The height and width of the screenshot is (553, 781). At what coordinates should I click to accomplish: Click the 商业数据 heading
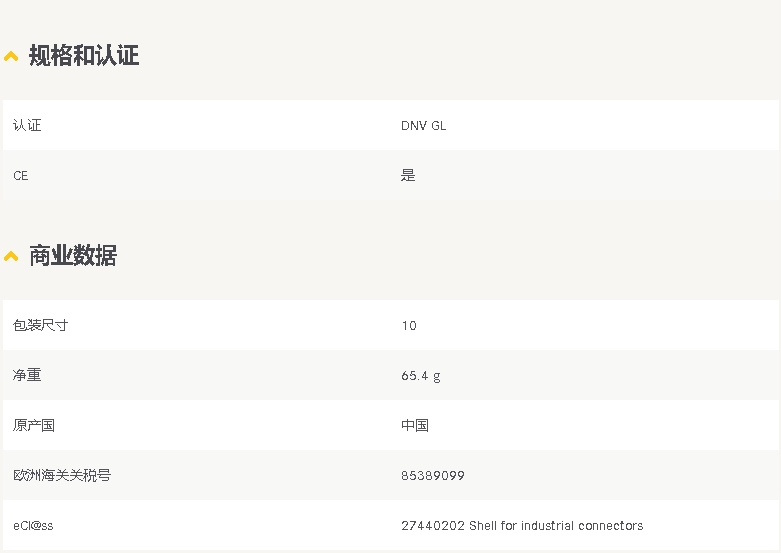click(73, 256)
